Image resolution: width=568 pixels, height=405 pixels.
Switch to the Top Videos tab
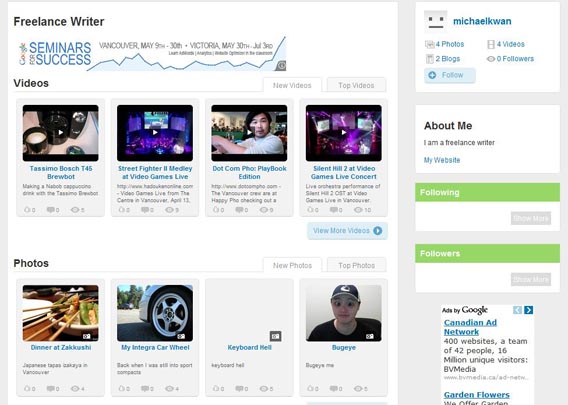tap(356, 85)
